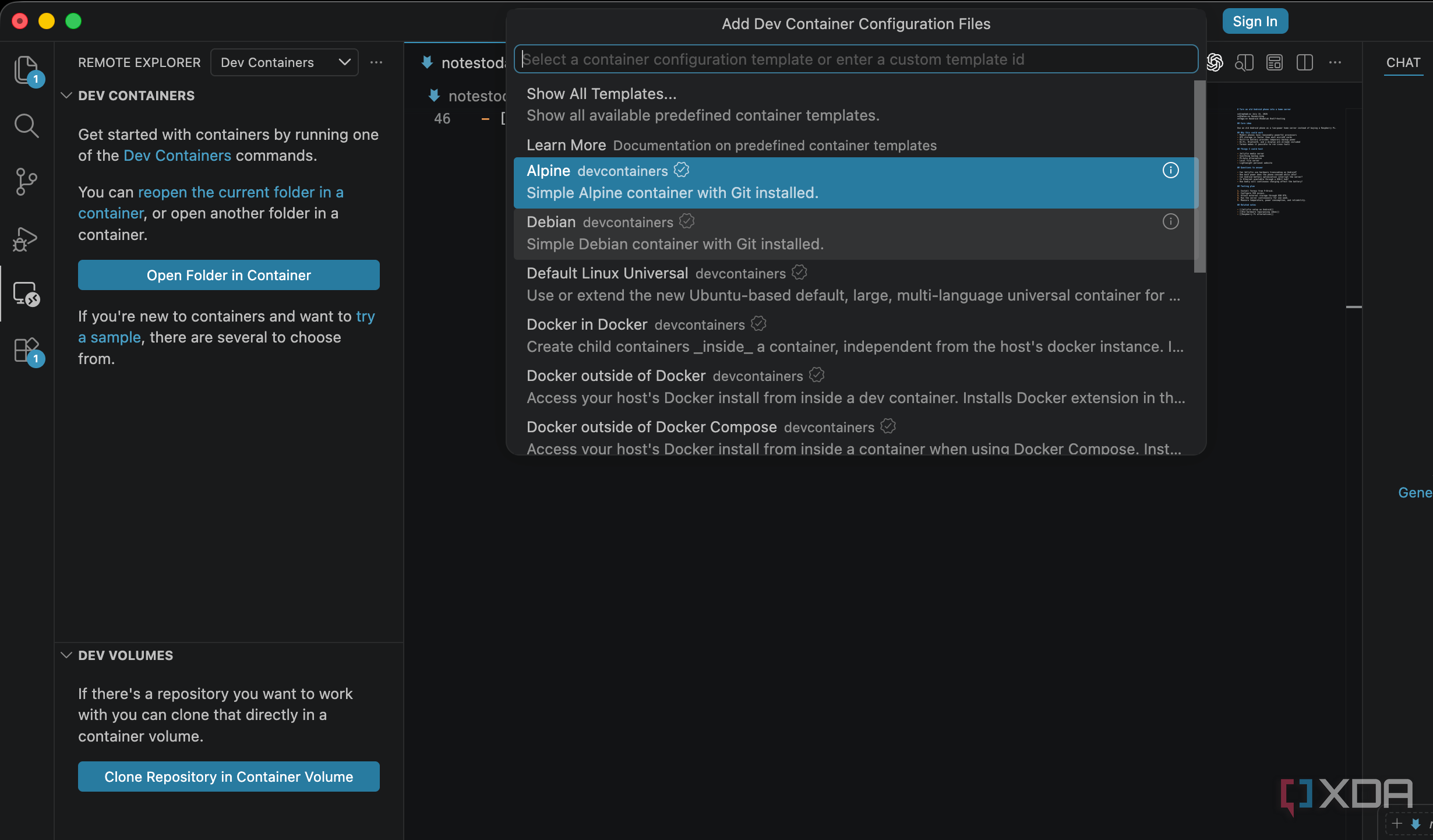1433x840 pixels.
Task: Select the Alpine devcontainers template
Action: [854, 182]
